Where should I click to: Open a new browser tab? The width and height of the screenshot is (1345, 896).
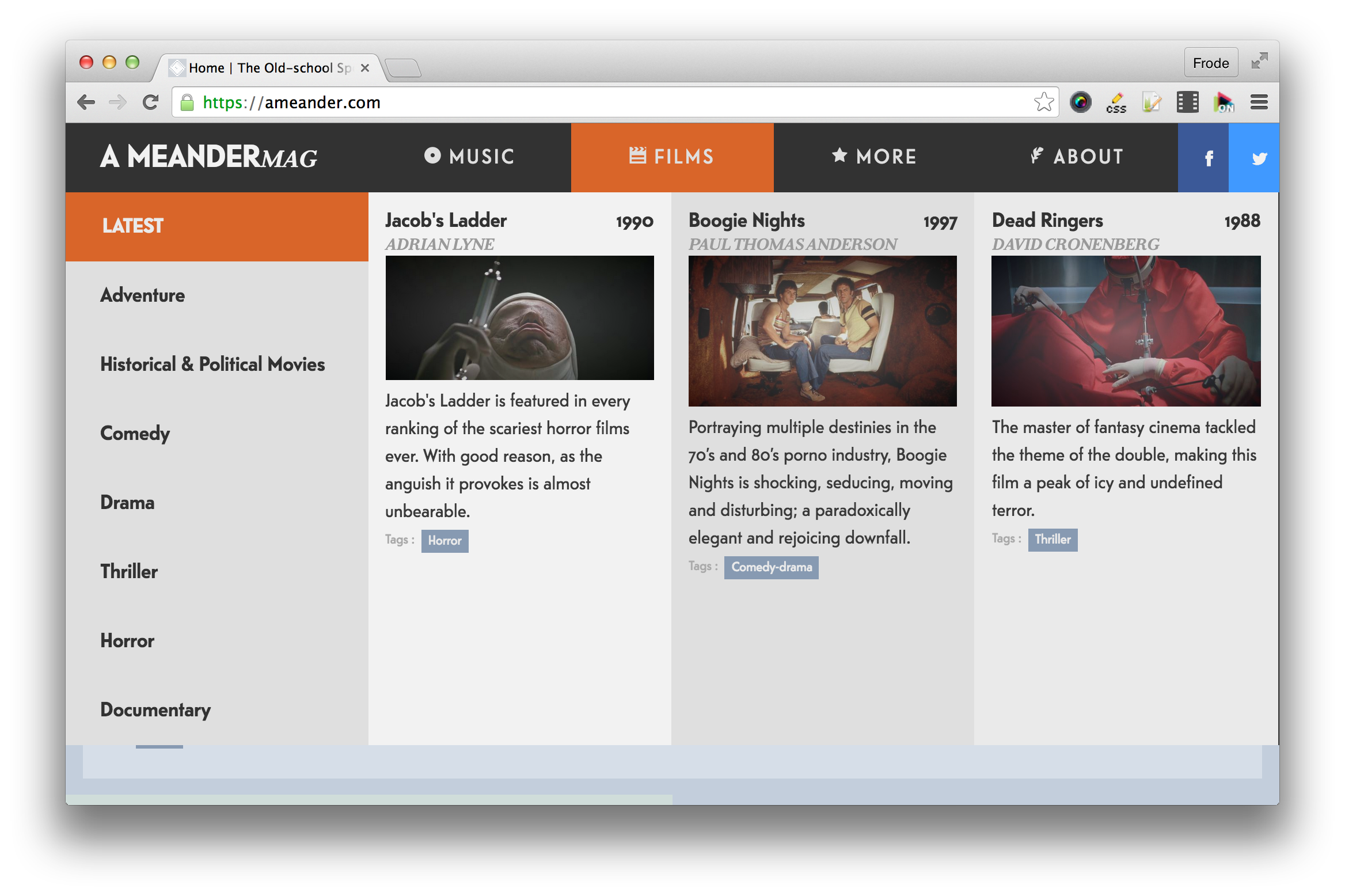tap(403, 68)
